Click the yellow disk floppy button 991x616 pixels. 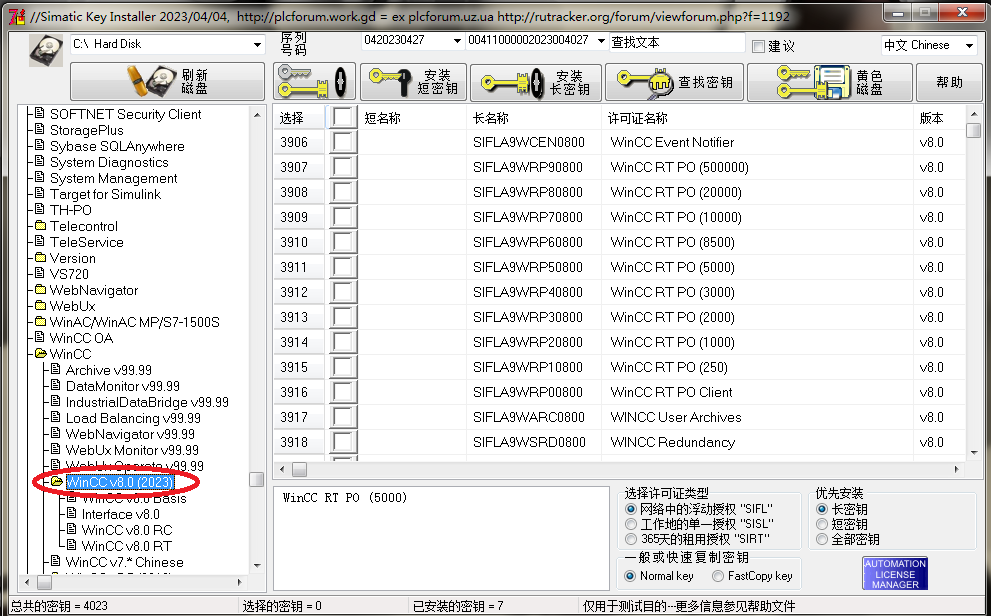829,82
